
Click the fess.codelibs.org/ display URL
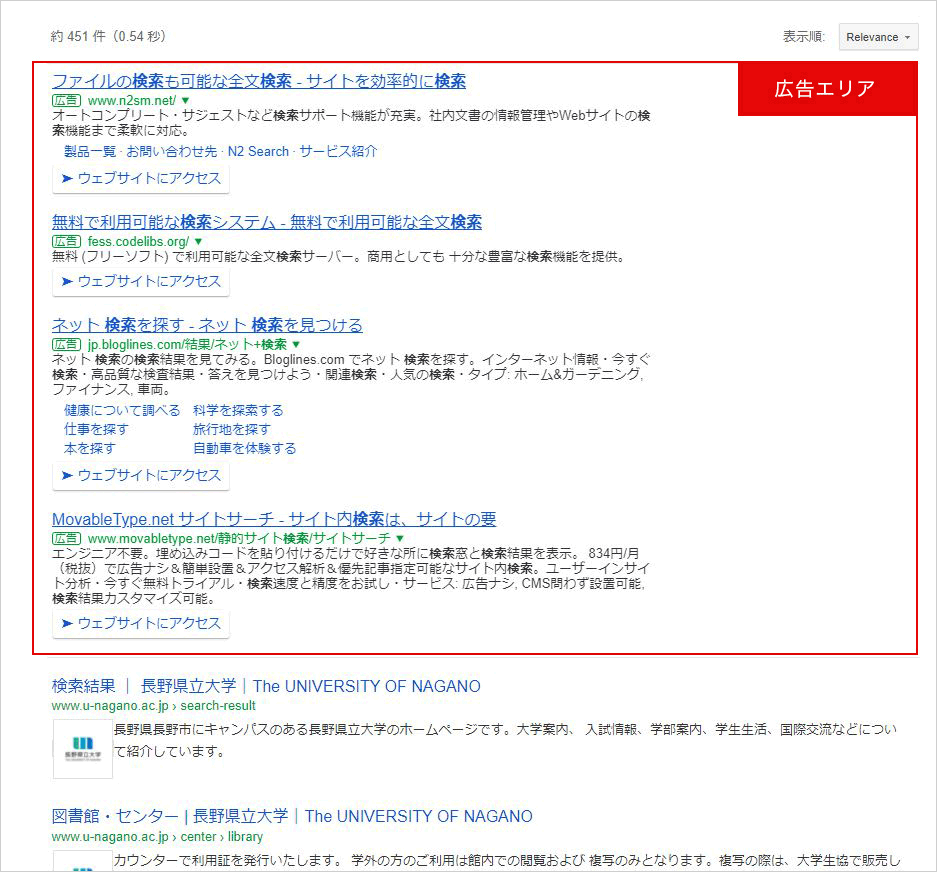(x=139, y=241)
